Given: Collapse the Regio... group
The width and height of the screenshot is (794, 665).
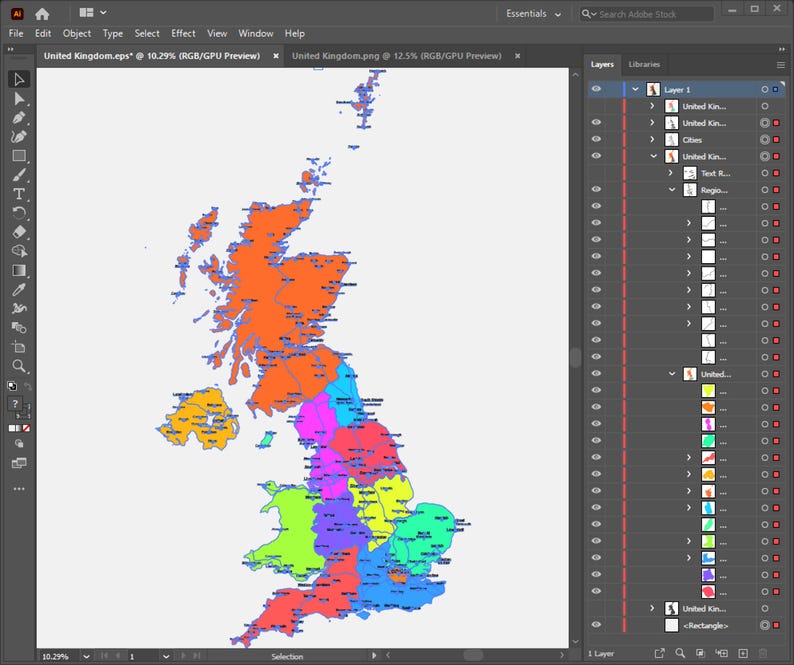Looking at the screenshot, I should (672, 190).
